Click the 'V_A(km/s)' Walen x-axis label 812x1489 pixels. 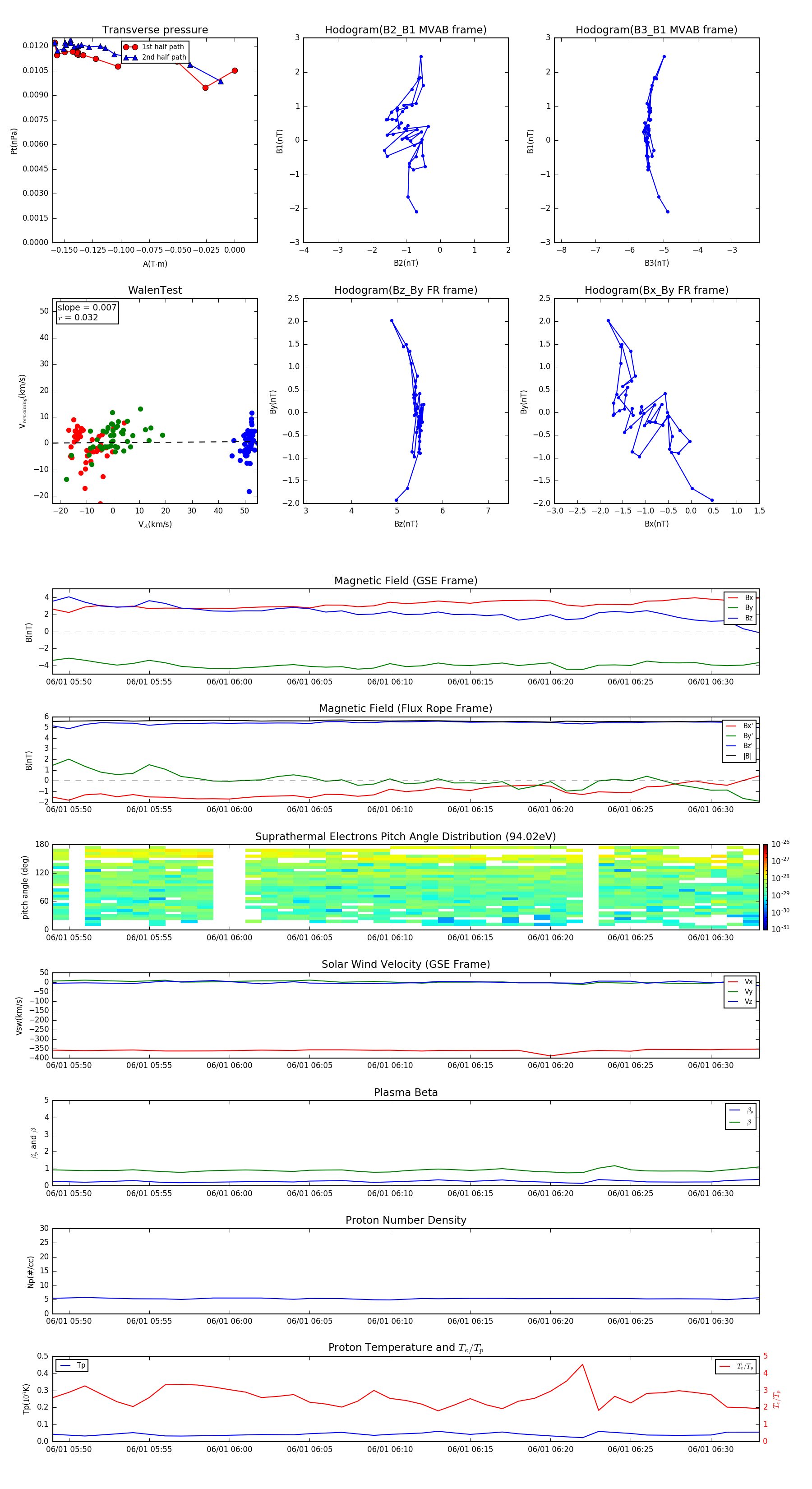point(155,524)
